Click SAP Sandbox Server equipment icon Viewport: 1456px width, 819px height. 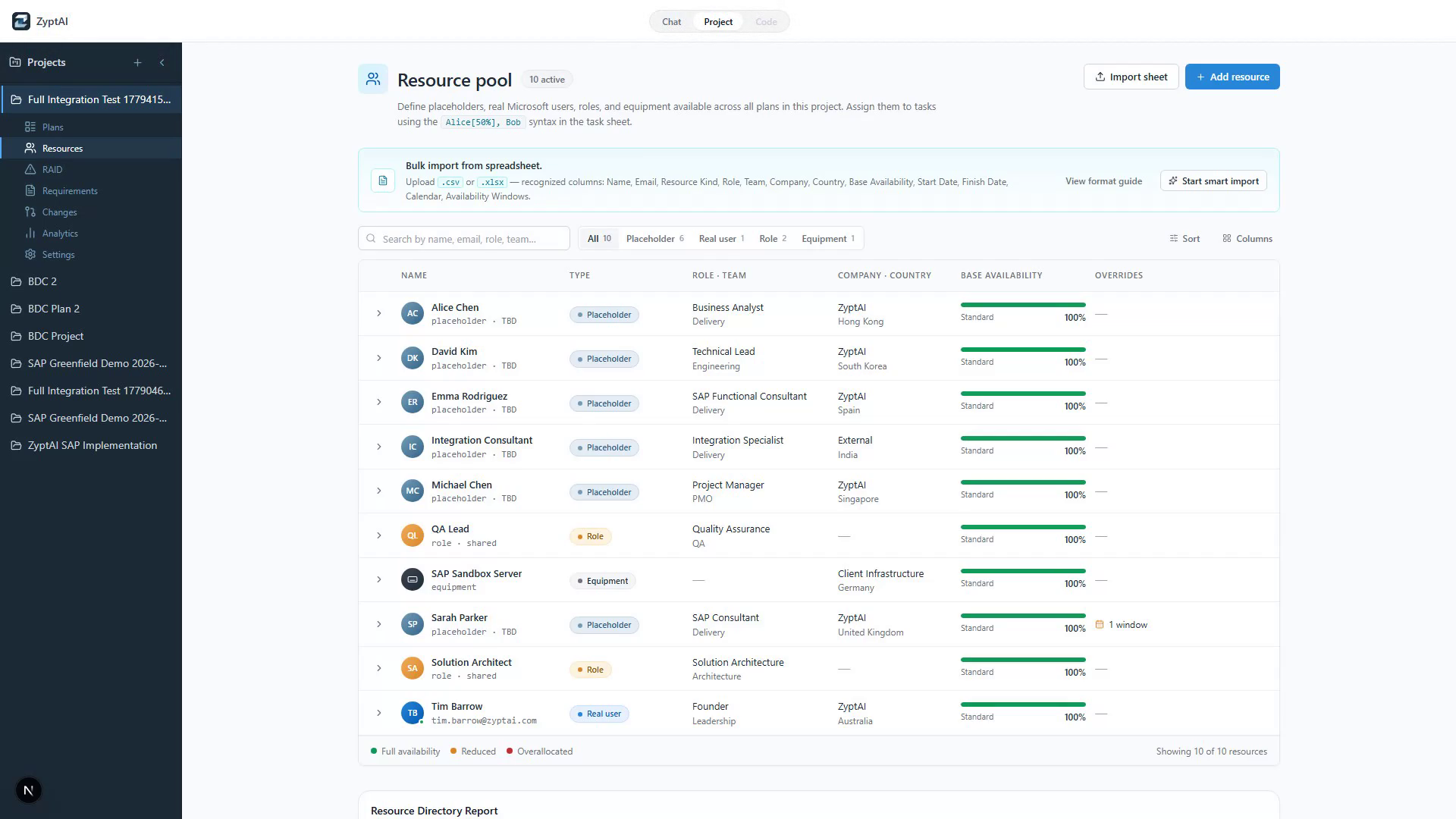coord(413,579)
